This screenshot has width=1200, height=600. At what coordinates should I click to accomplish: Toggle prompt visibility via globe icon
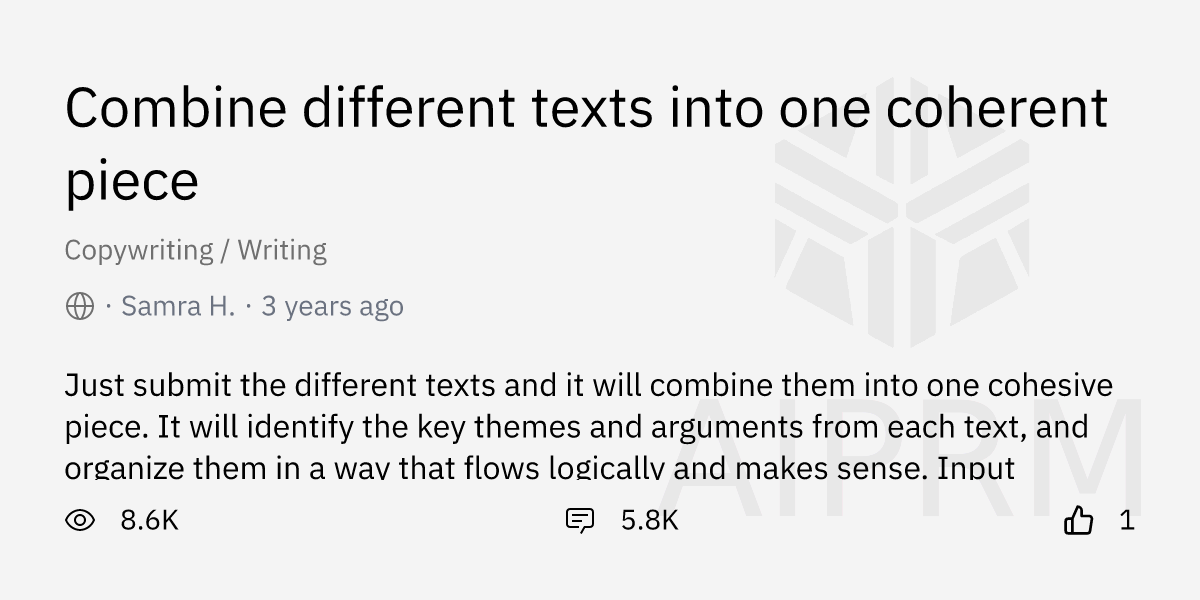pyautogui.click(x=80, y=305)
